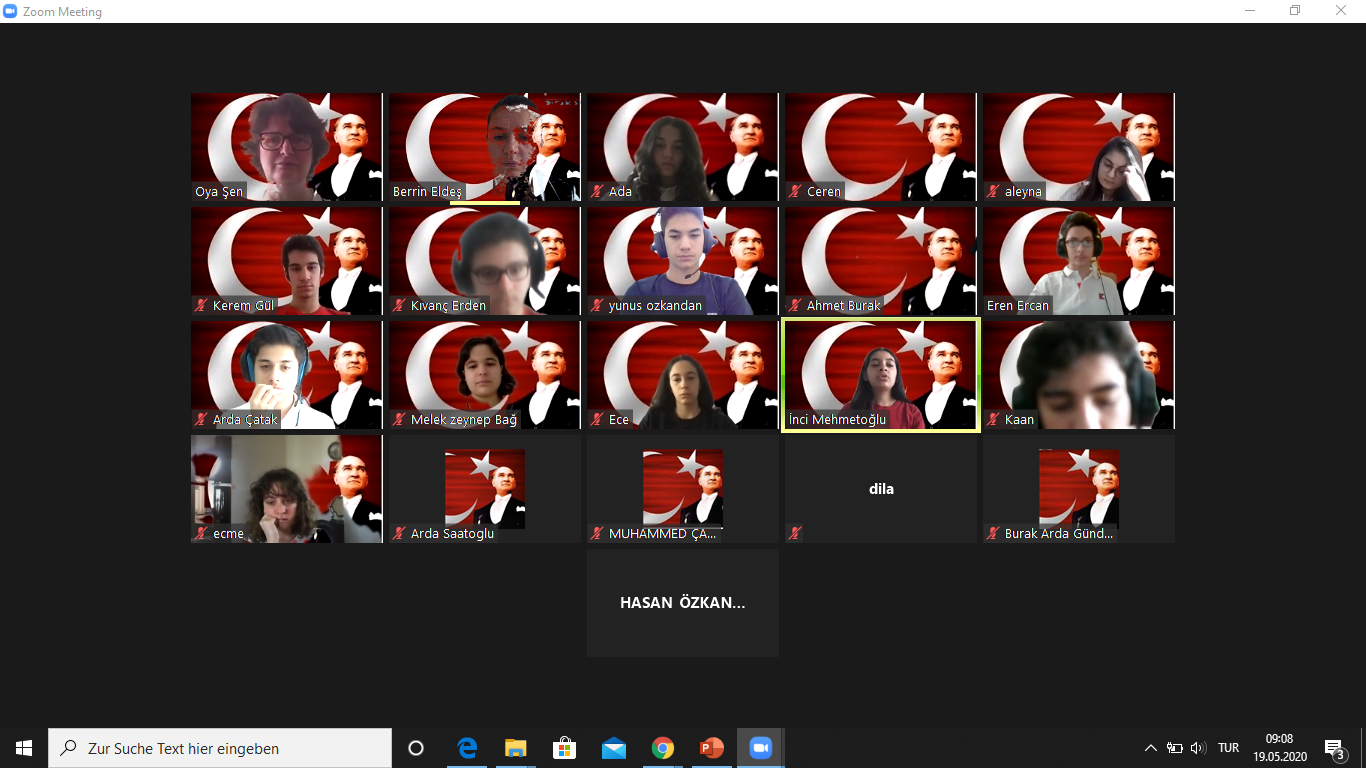
Task: Click the Zoom Meeting title bar icon
Action: point(11,11)
